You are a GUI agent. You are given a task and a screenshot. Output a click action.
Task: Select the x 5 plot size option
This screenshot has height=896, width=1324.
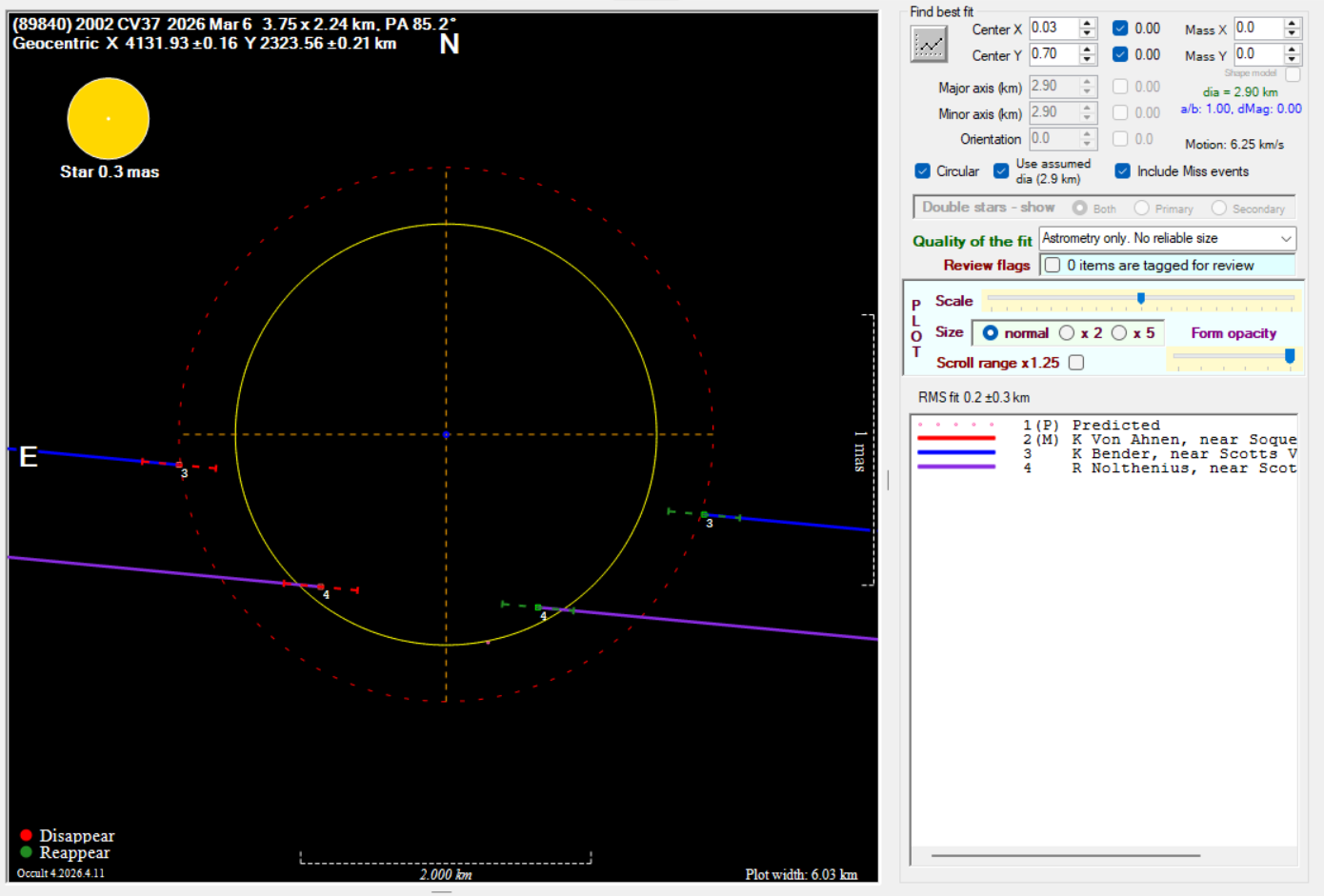(x=1119, y=333)
